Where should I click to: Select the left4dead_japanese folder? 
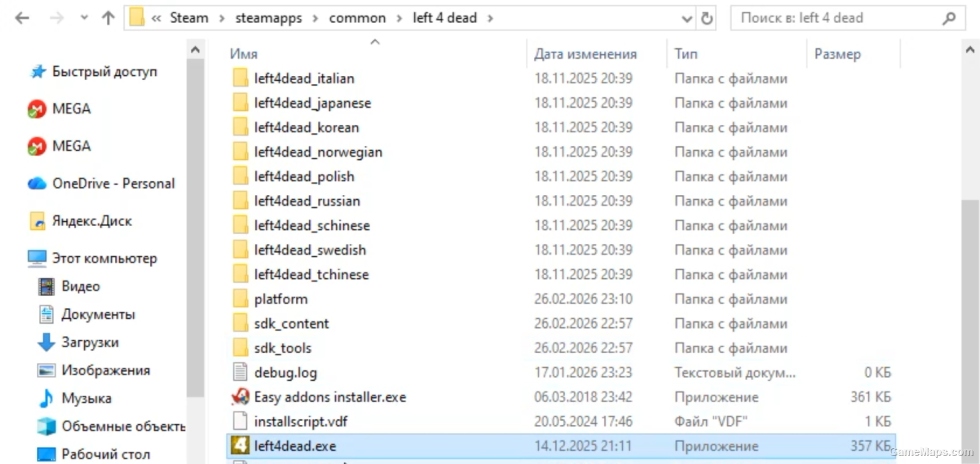point(312,103)
